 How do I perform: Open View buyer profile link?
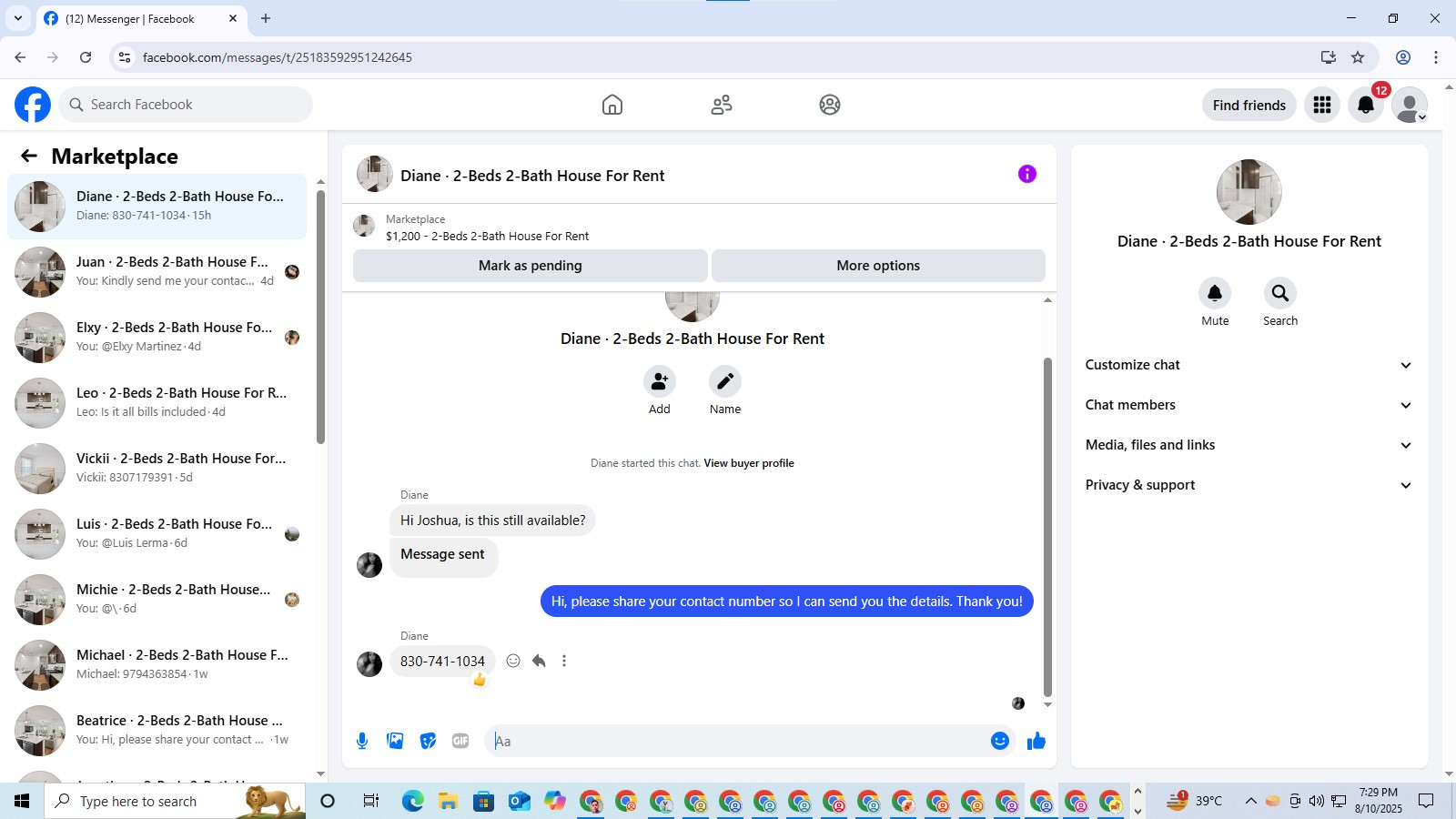tap(748, 463)
